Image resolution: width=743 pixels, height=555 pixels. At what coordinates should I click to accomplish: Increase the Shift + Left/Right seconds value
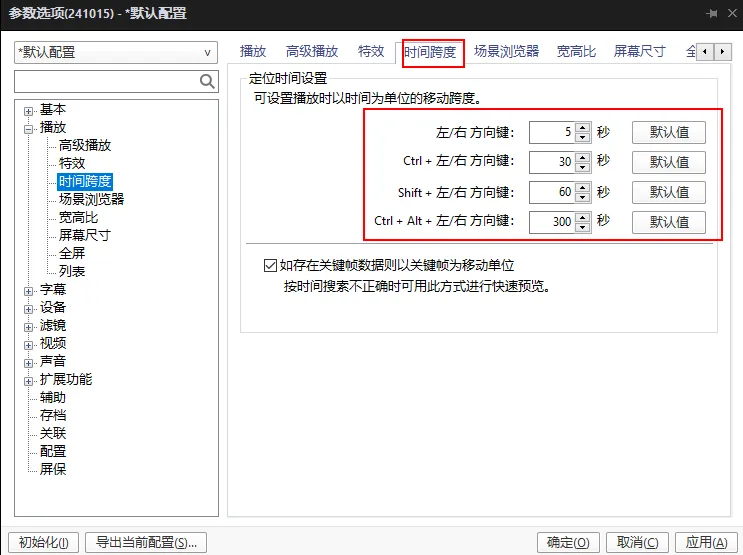click(x=582, y=187)
